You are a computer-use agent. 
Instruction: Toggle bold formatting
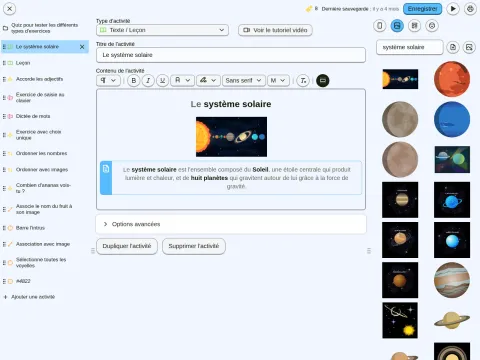(134, 80)
